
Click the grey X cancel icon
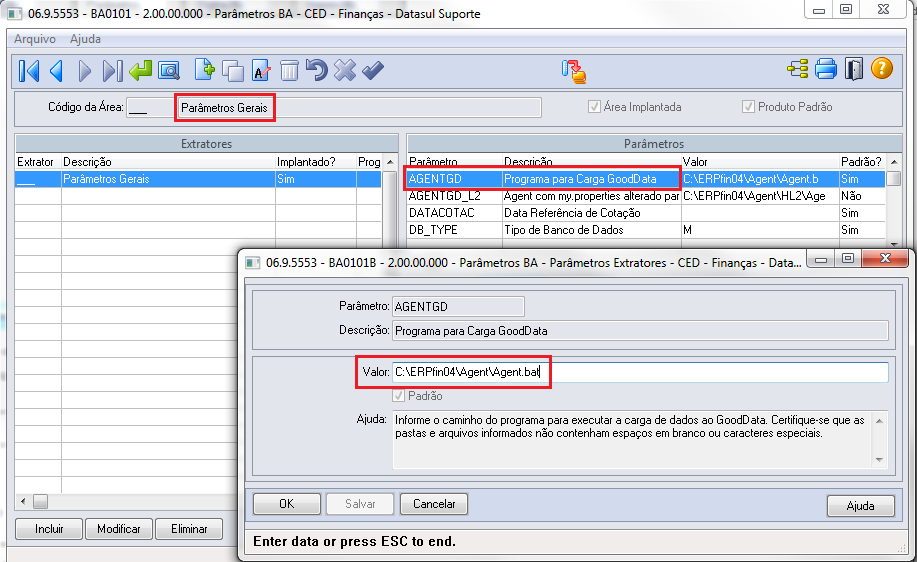(344, 71)
